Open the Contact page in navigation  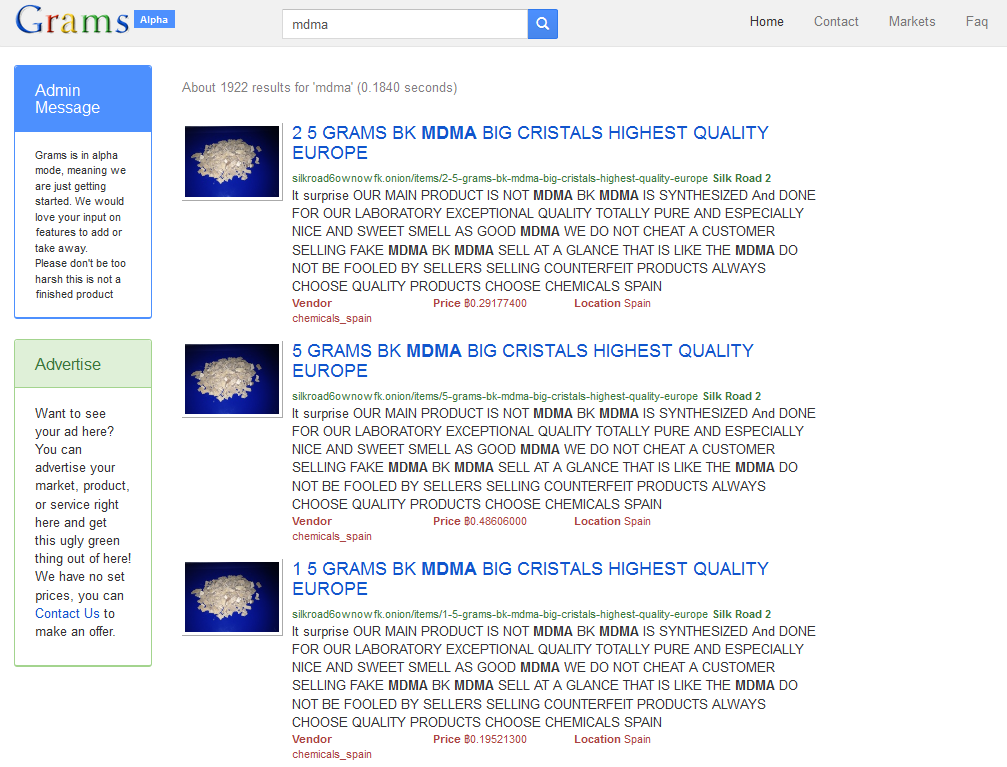click(x=836, y=21)
